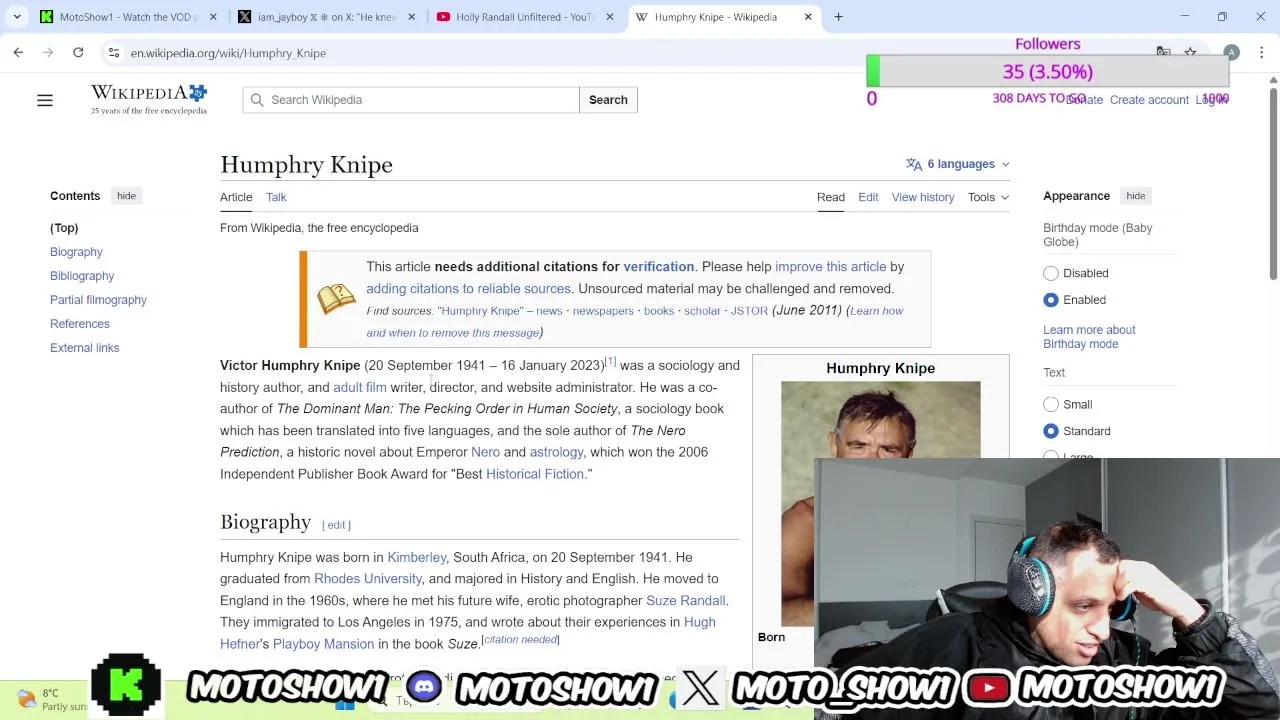Open the citation needed link
This screenshot has height=720, width=1280.
(520, 640)
